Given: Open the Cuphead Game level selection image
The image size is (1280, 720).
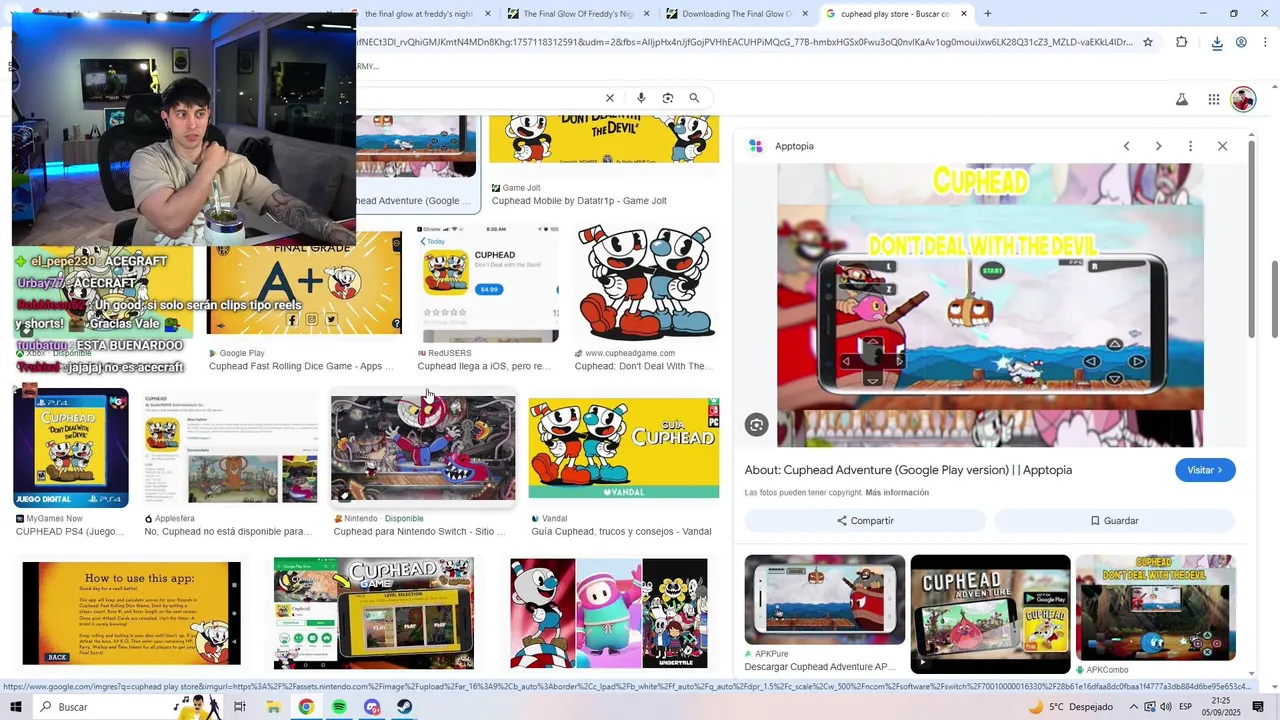Looking at the screenshot, I should click(373, 612).
